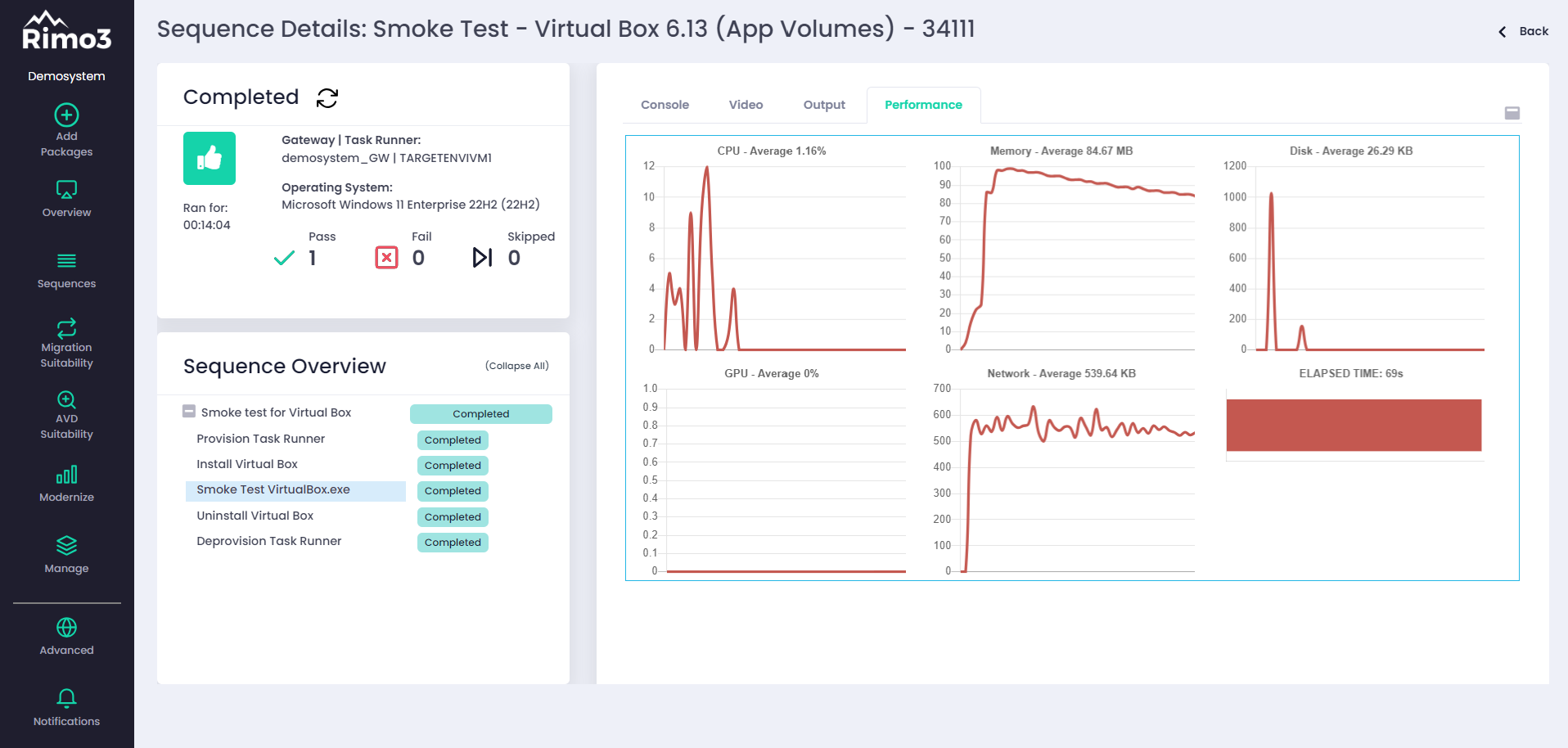This screenshot has width=1568, height=748.
Task: Click the 'Ran for: 00:14:04' text
Action: [206, 216]
